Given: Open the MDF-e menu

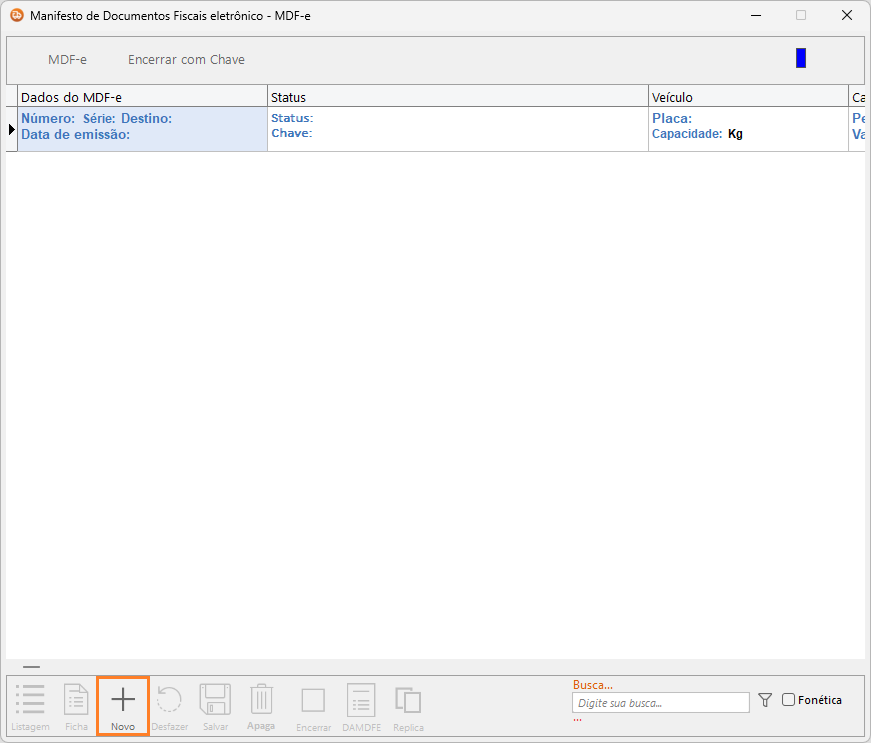Looking at the screenshot, I should (x=67, y=60).
